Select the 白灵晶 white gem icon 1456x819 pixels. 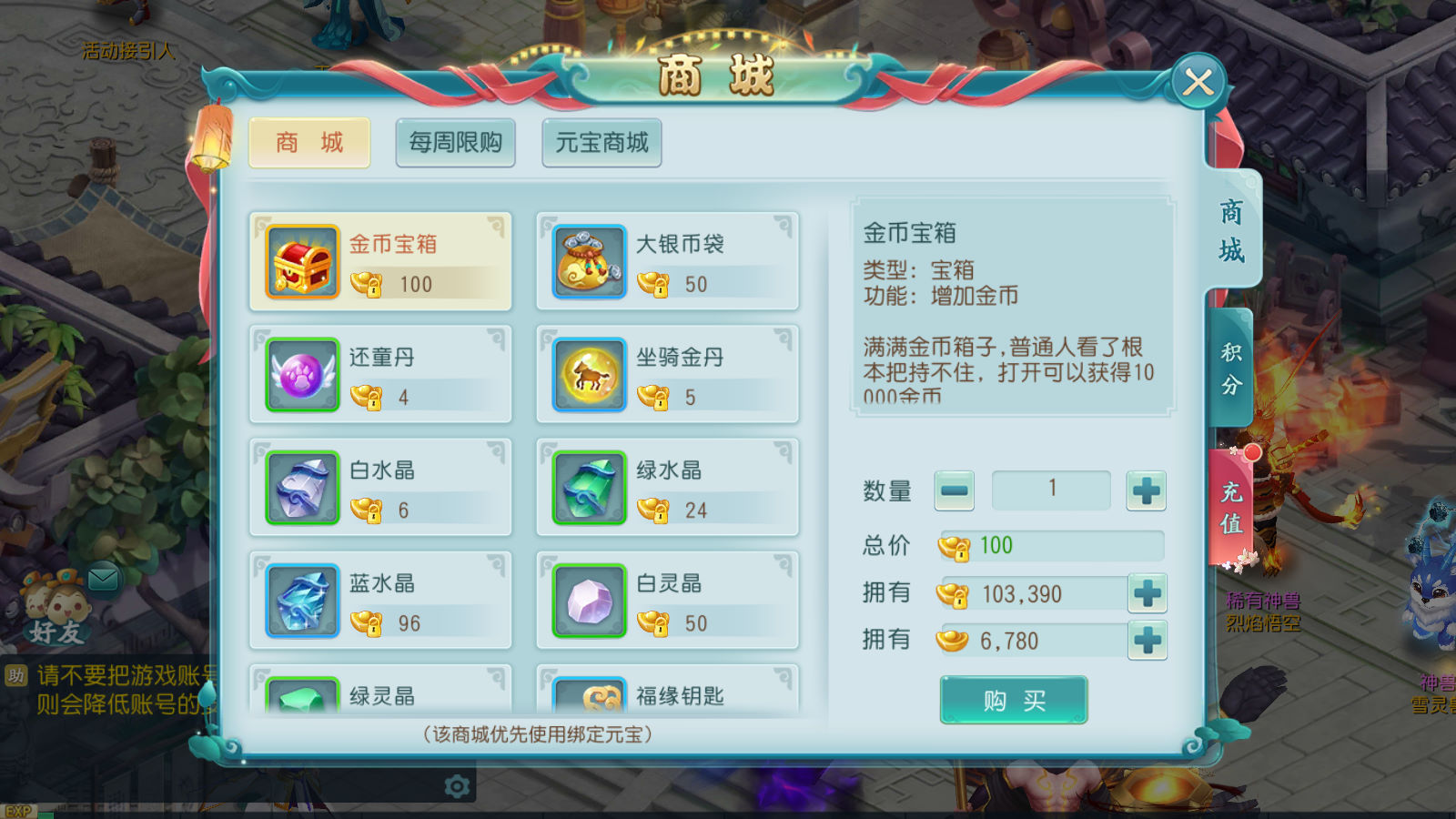(590, 601)
